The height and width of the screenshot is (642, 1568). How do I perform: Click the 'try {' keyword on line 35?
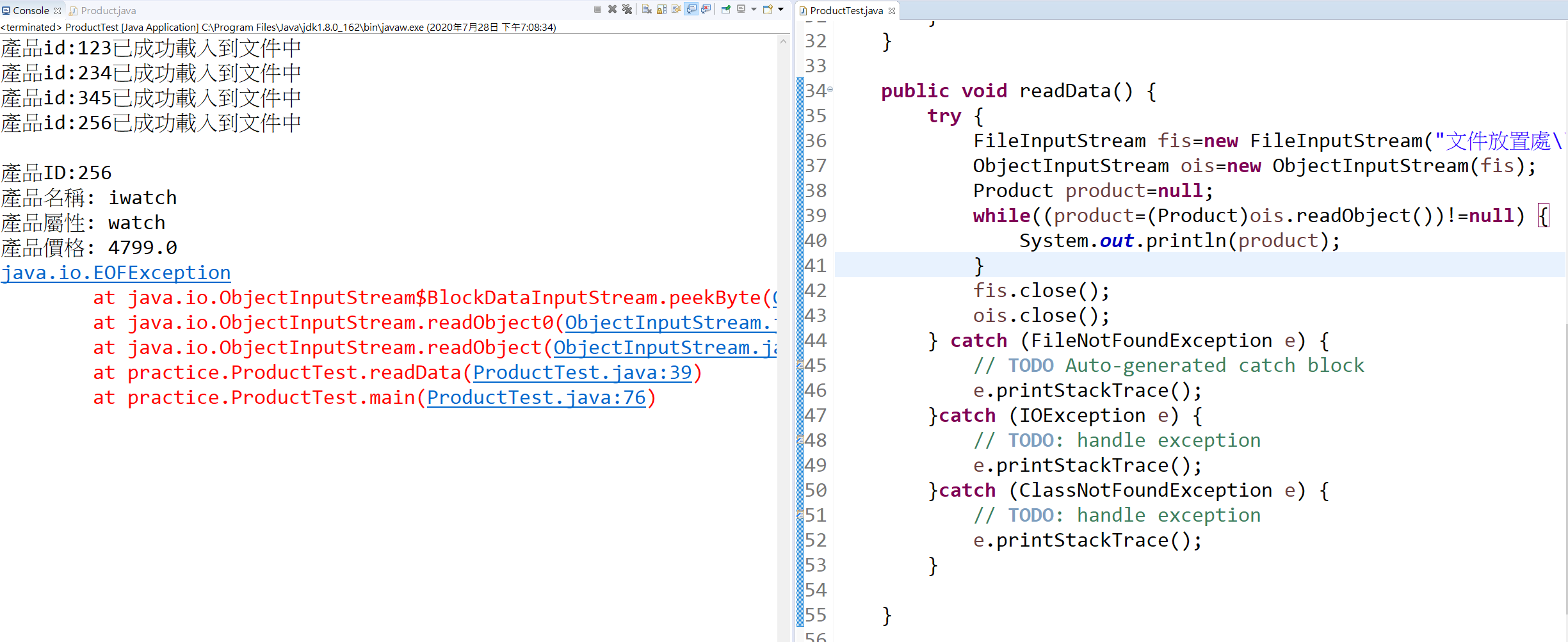point(955,116)
